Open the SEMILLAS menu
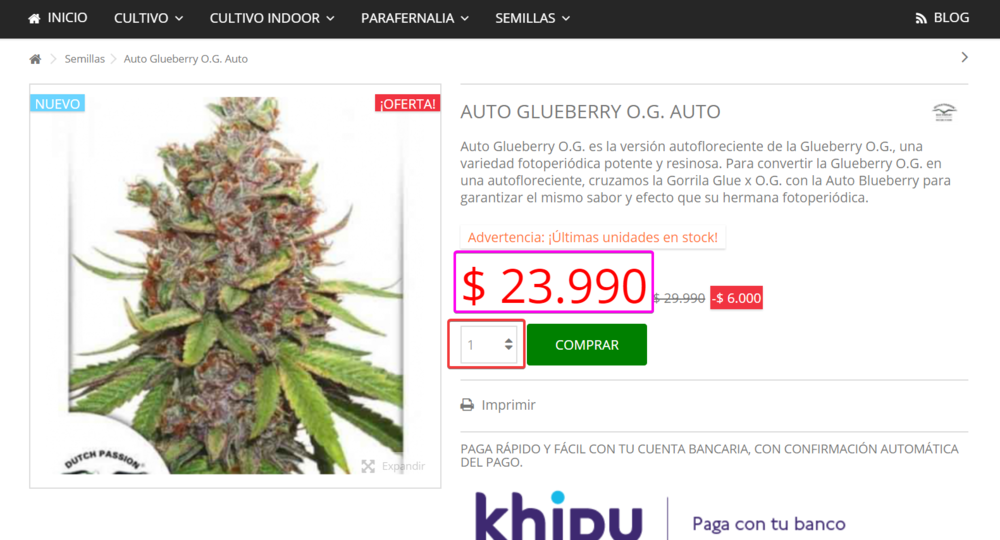Image resolution: width=1000 pixels, height=540 pixels. tap(533, 18)
